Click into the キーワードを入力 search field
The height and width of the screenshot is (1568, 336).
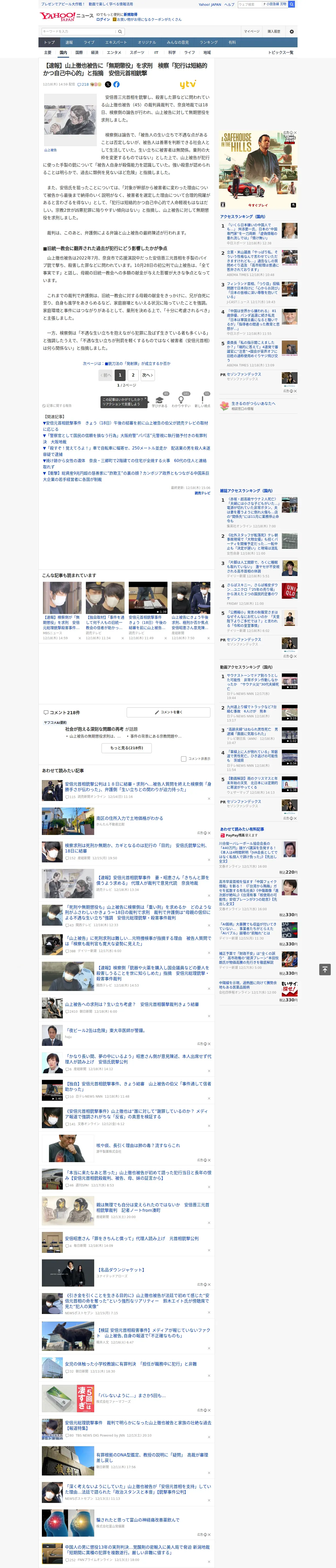(x=79, y=32)
